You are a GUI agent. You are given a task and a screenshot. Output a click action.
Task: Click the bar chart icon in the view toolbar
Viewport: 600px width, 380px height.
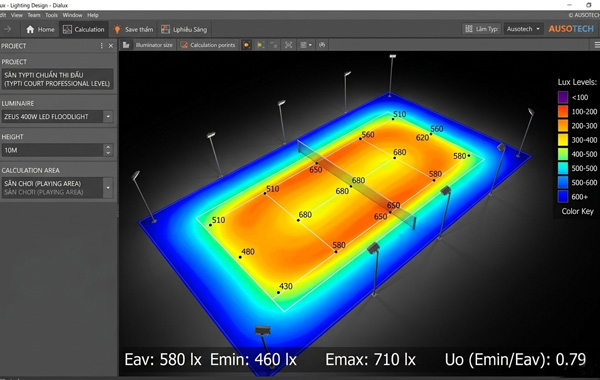click(126, 45)
